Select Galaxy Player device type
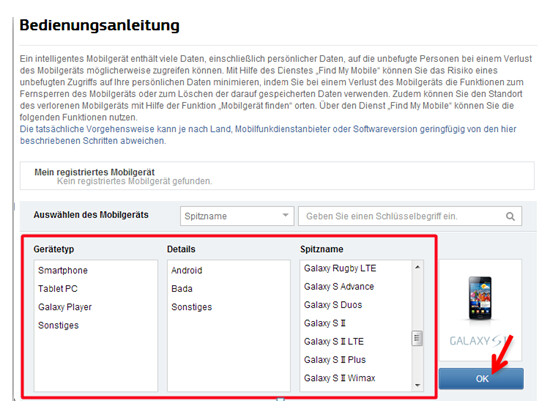557x418 pixels. pos(65,307)
